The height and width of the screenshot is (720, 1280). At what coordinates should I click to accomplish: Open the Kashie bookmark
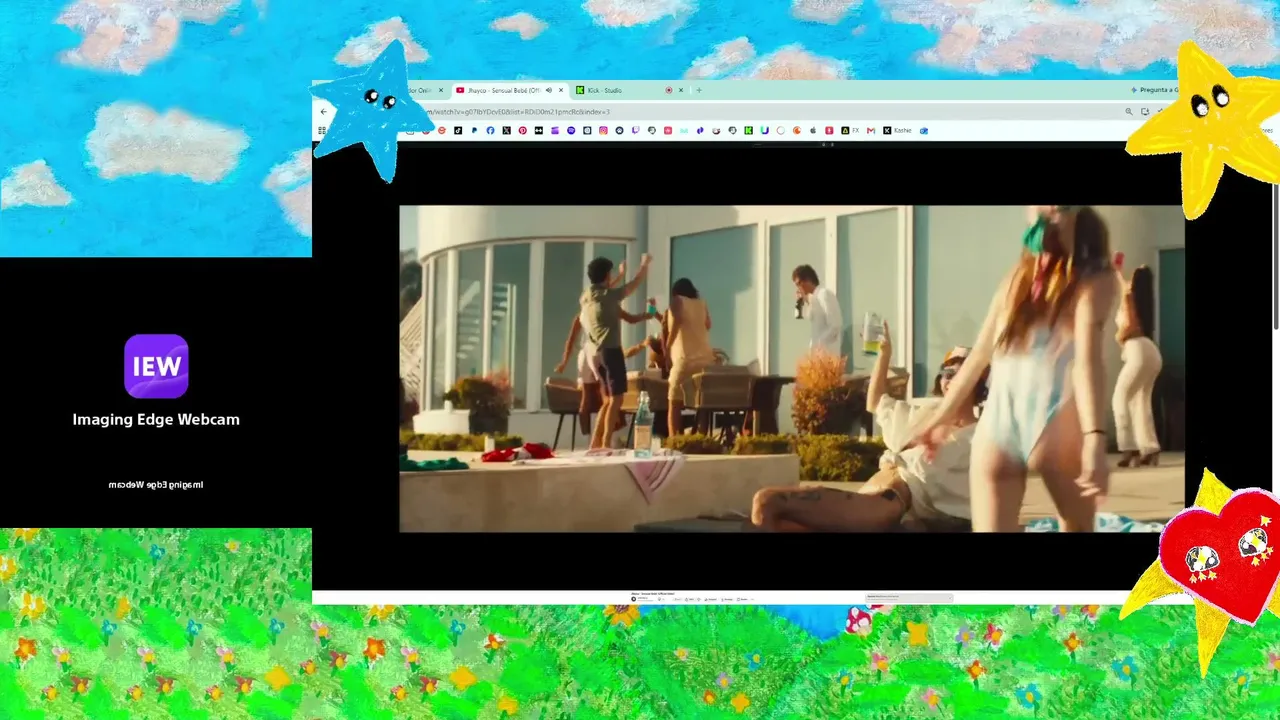pyautogui.click(x=898, y=130)
